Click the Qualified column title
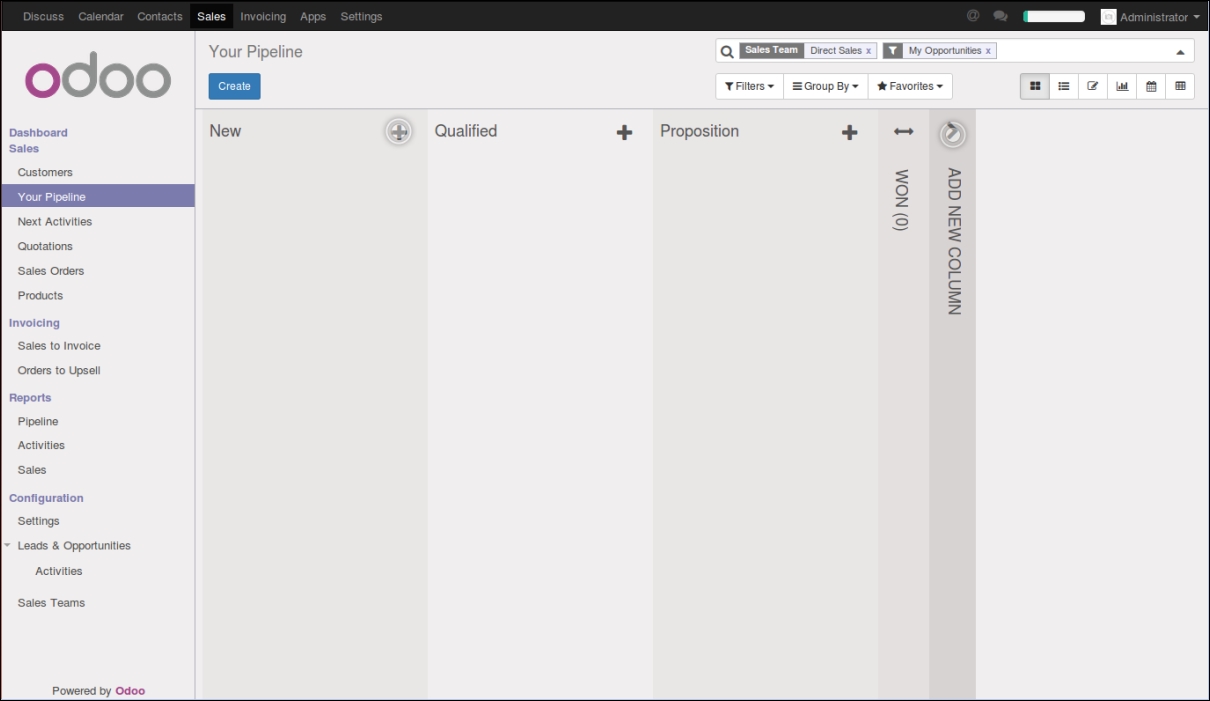The image size is (1210, 701). (465, 131)
